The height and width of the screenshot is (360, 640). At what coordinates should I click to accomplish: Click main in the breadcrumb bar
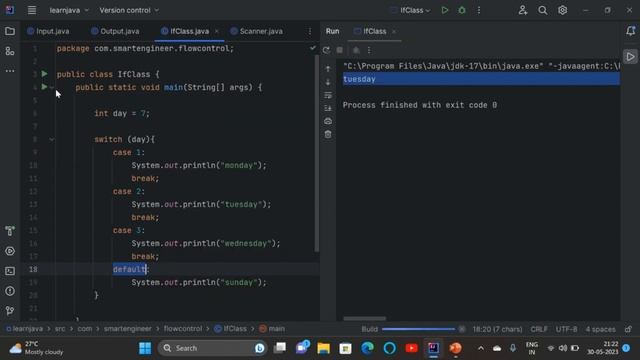point(272,329)
